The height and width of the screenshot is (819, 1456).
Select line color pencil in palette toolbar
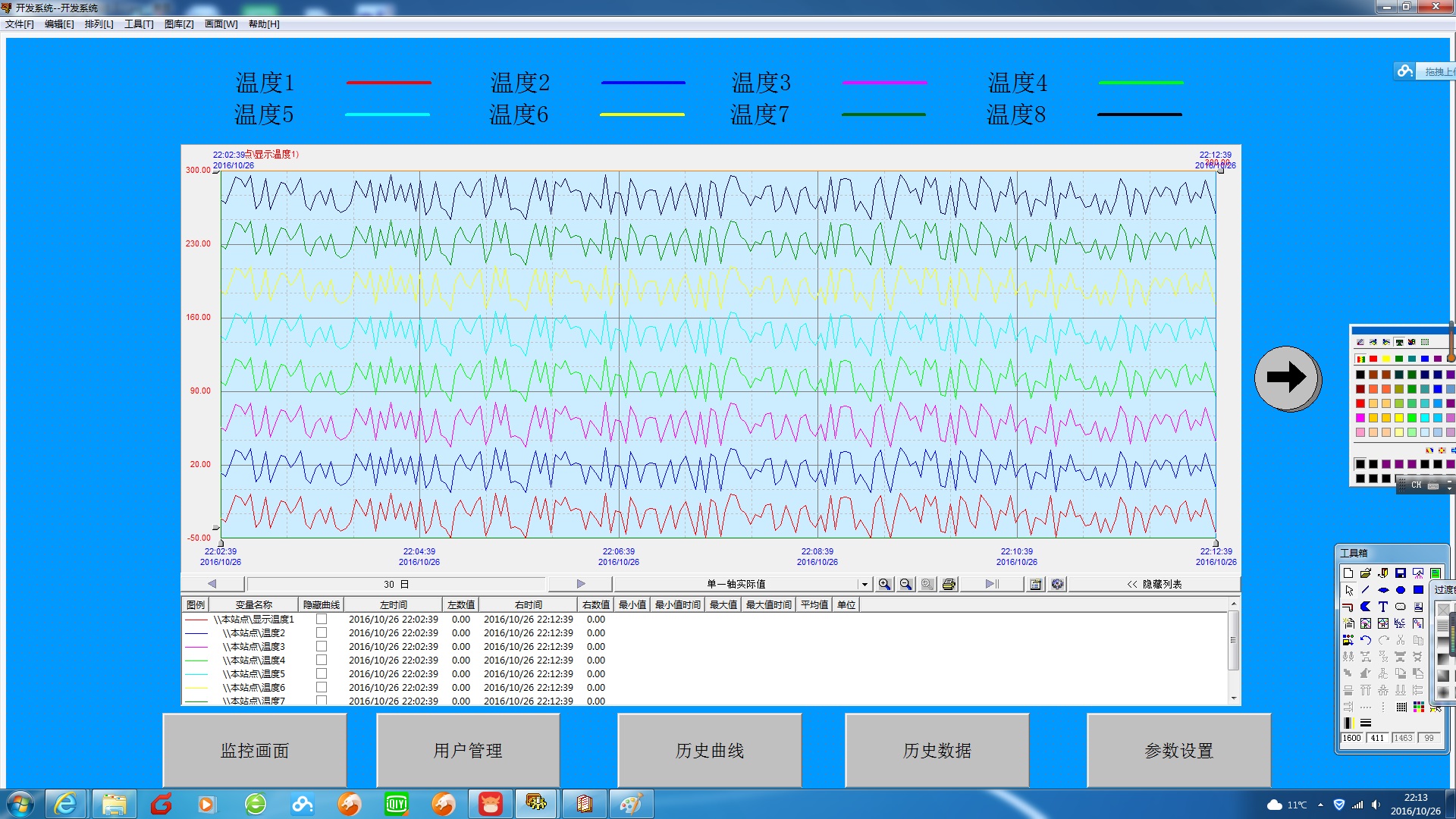click(x=1360, y=342)
